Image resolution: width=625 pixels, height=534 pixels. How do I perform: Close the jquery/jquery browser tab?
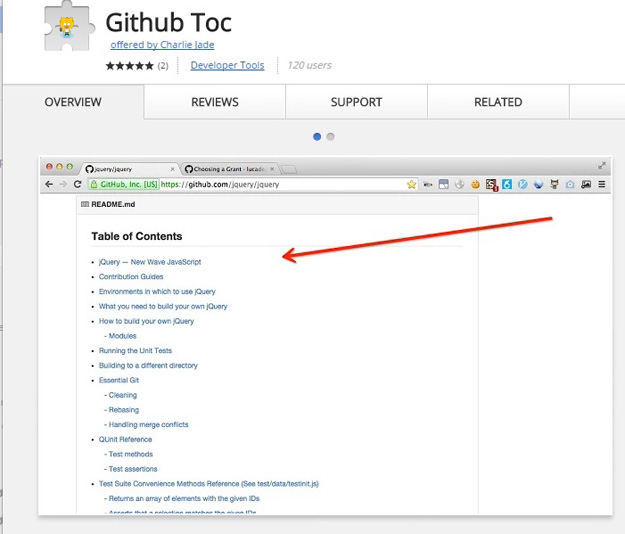pyautogui.click(x=173, y=169)
